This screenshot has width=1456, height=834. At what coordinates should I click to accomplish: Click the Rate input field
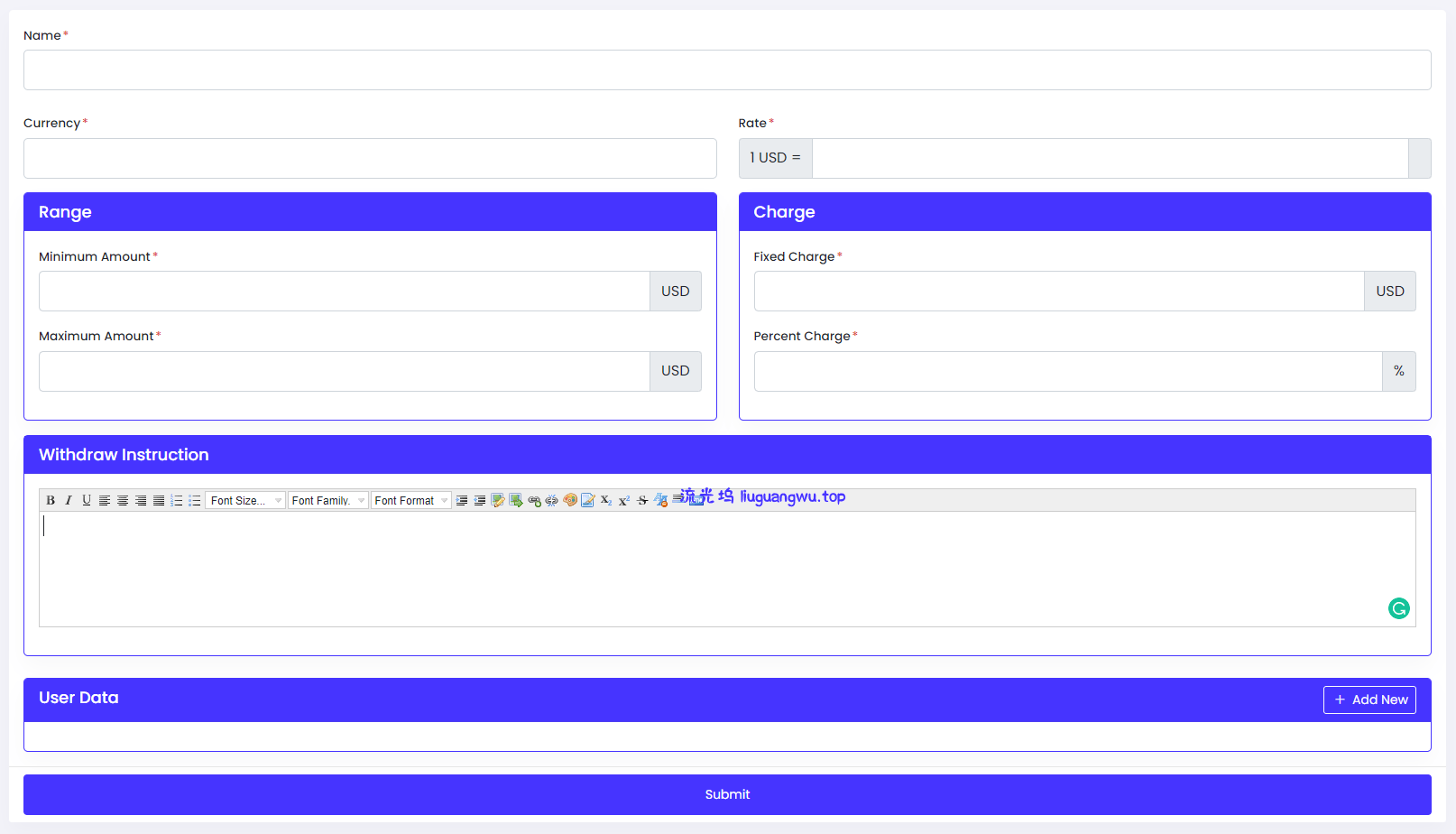point(1110,158)
